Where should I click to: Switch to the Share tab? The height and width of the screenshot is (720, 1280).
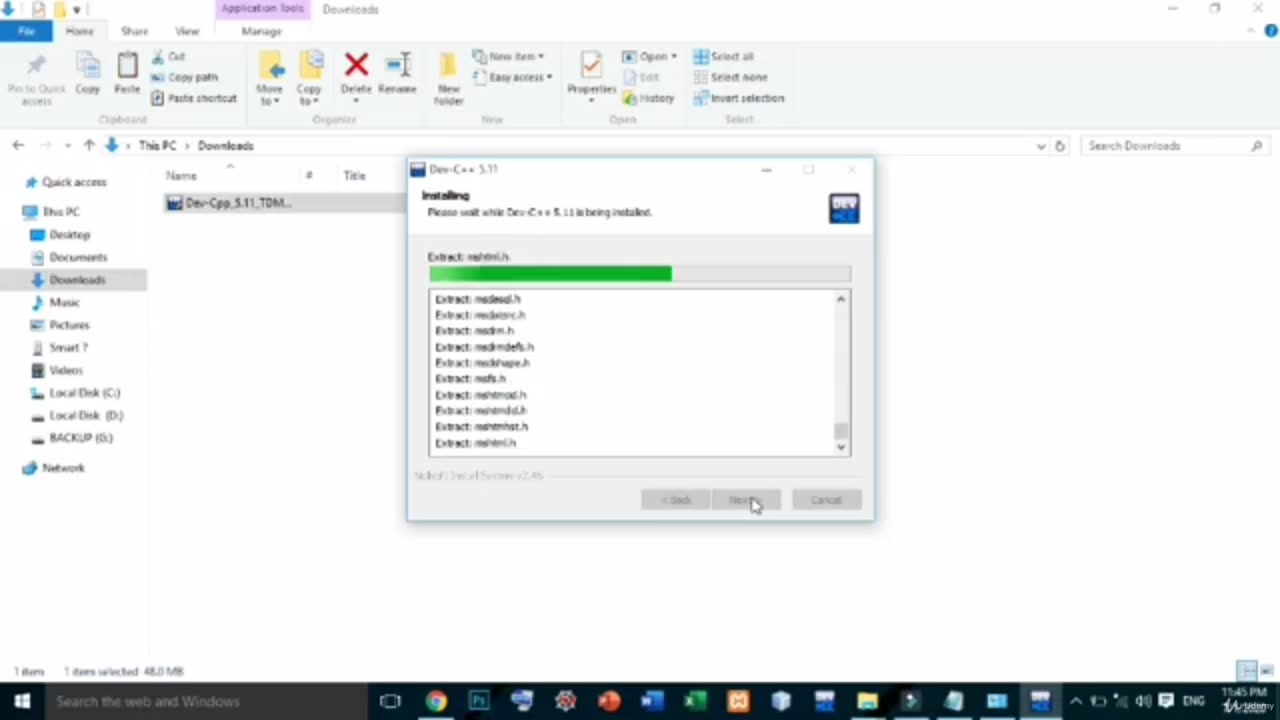tap(134, 31)
